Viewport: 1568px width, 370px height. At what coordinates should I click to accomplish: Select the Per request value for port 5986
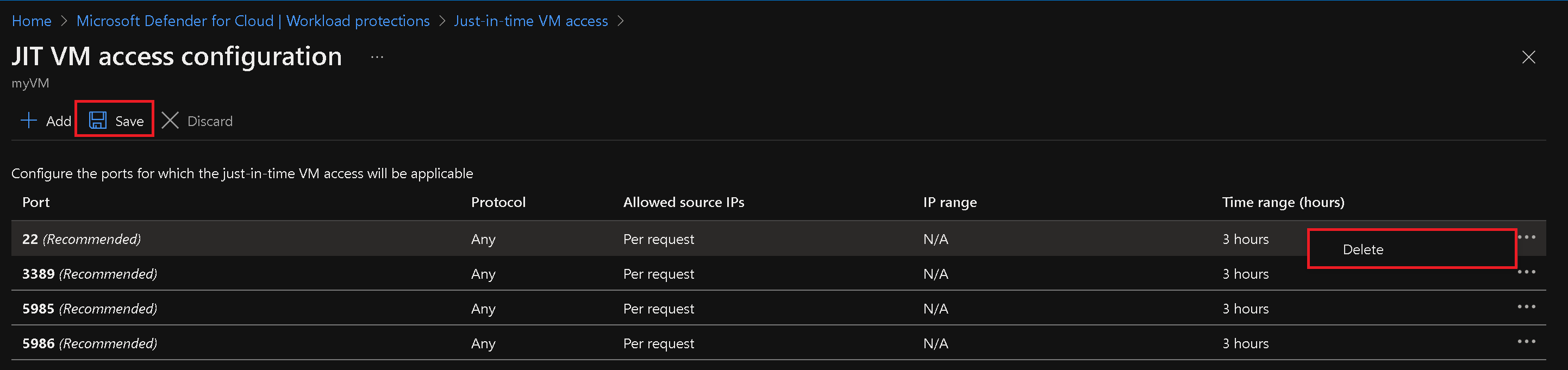pyautogui.click(x=659, y=343)
